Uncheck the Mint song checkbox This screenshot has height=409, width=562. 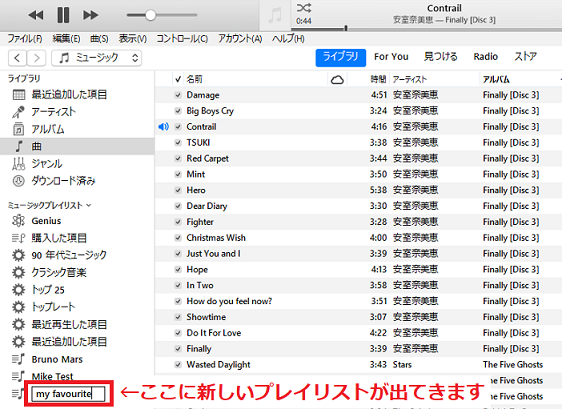tap(178, 174)
